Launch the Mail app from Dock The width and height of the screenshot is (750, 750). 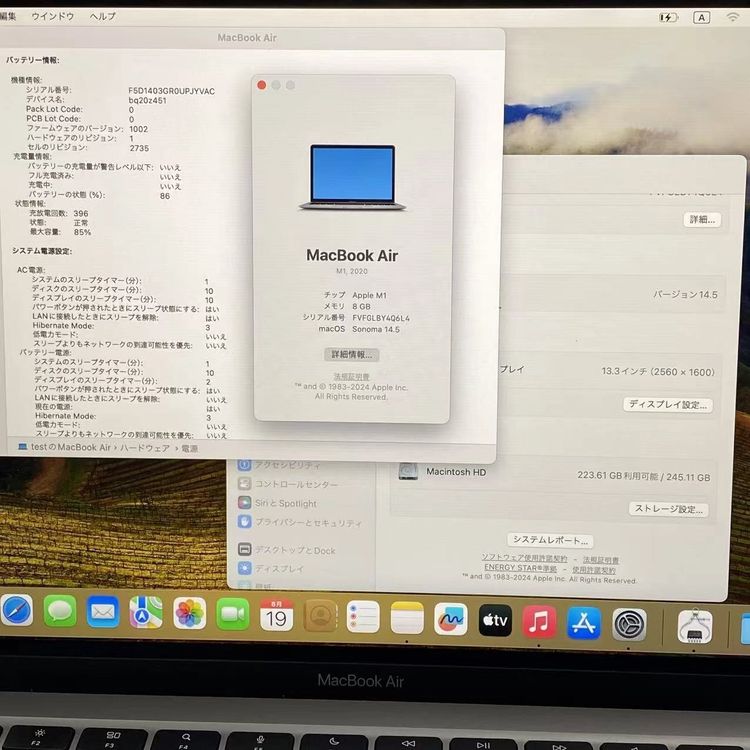coord(103,612)
